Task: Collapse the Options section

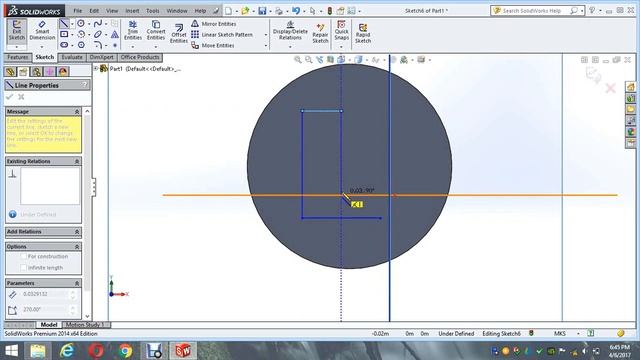Action: (77, 247)
